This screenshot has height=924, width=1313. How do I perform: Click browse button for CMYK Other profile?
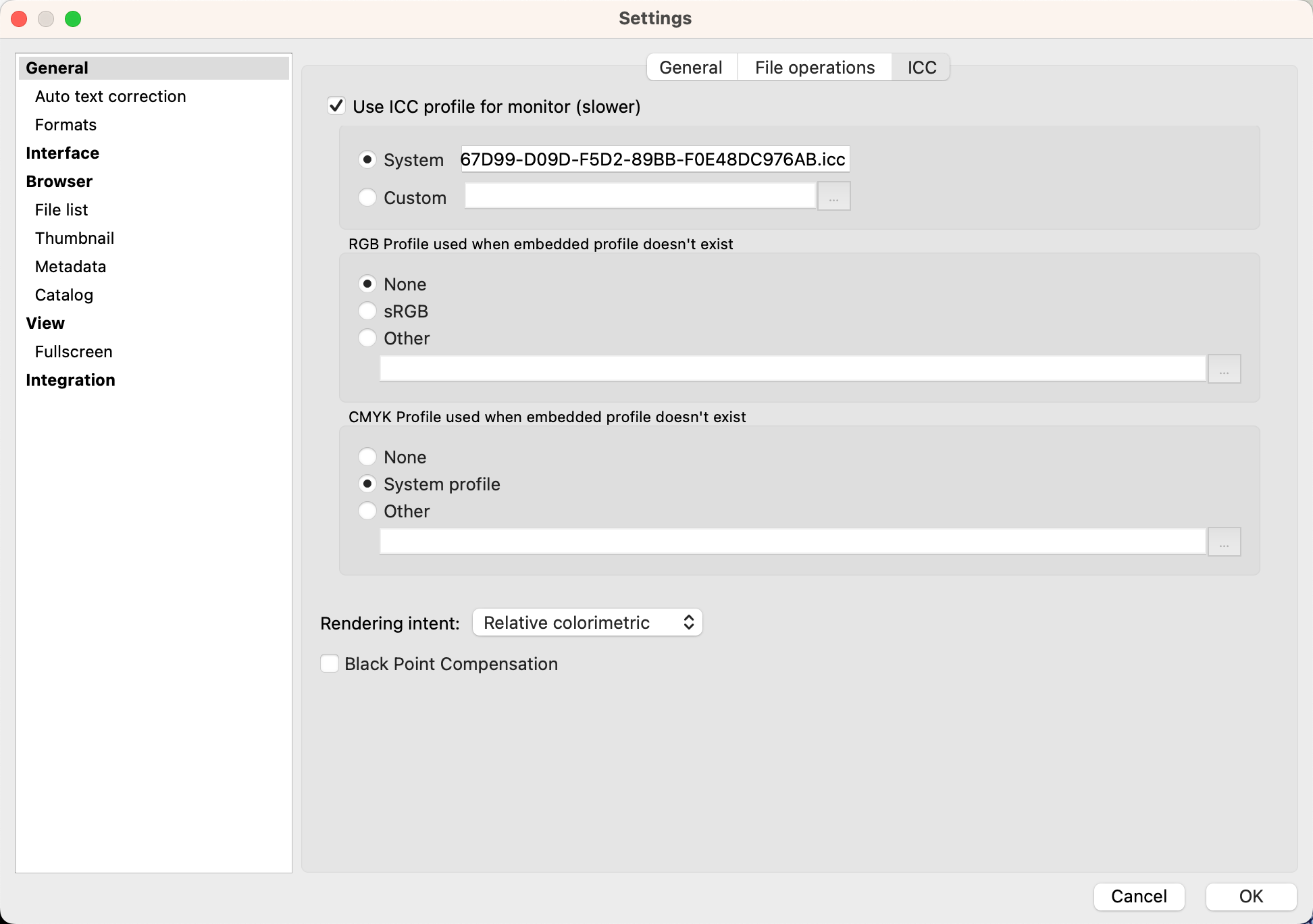[1224, 542]
